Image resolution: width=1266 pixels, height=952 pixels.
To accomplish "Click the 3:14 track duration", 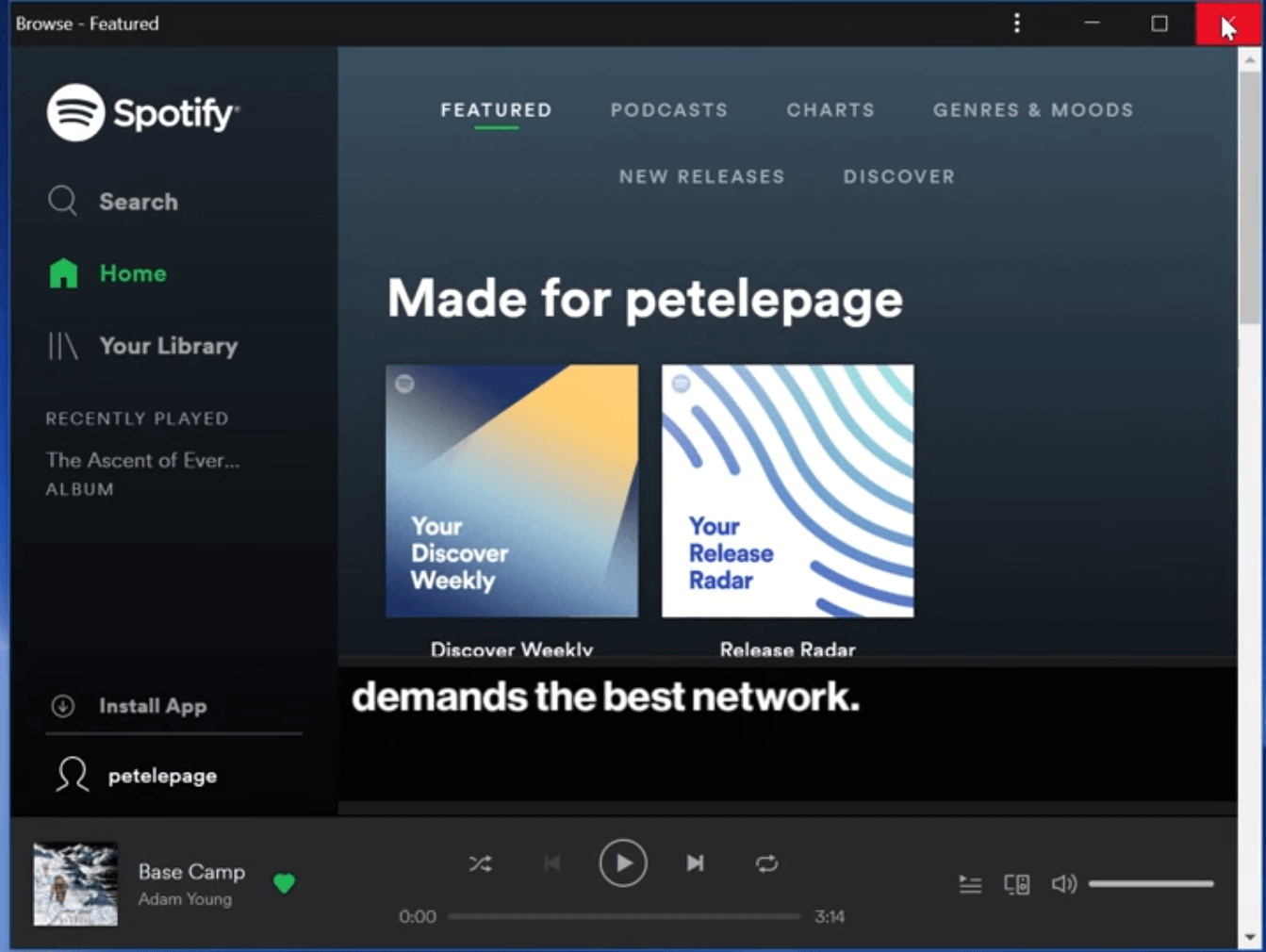I will 830,916.
